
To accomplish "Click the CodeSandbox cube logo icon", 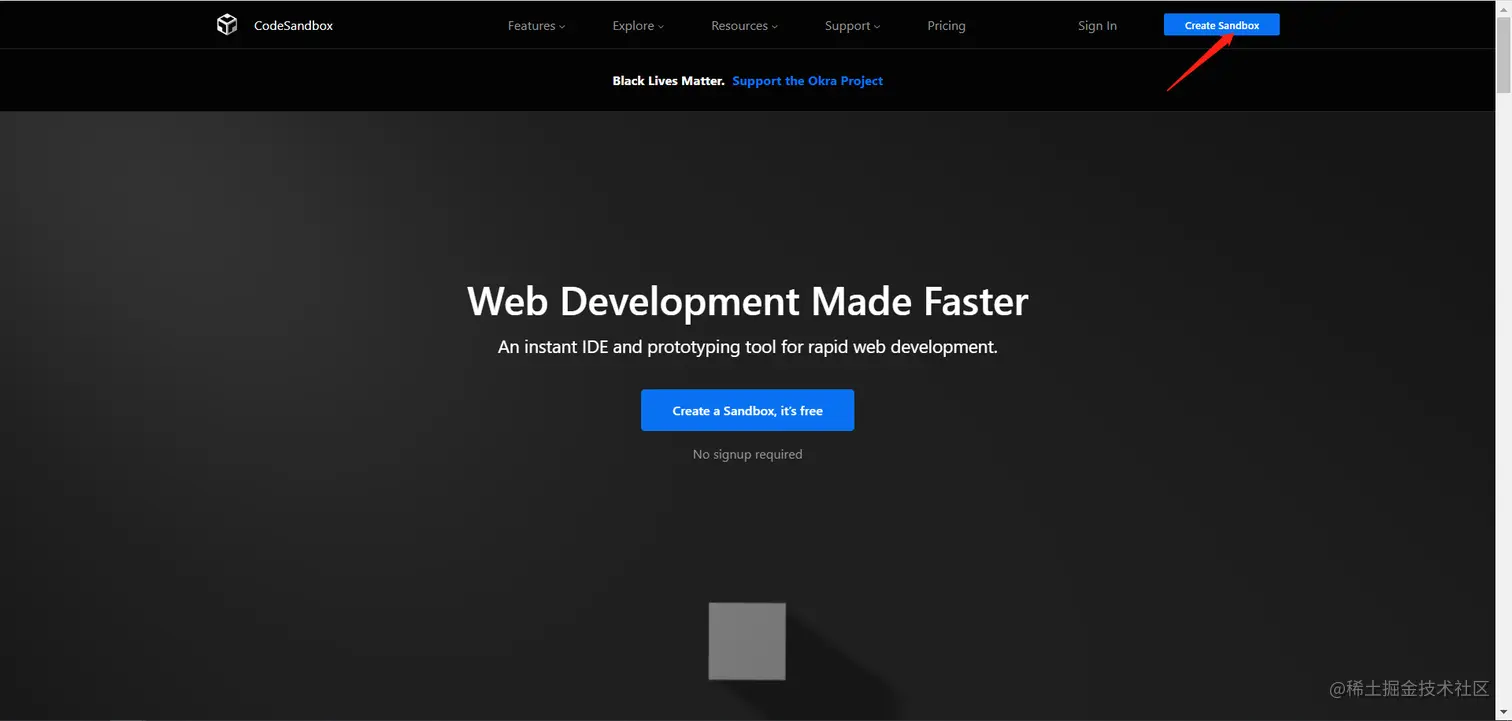I will (x=227, y=25).
